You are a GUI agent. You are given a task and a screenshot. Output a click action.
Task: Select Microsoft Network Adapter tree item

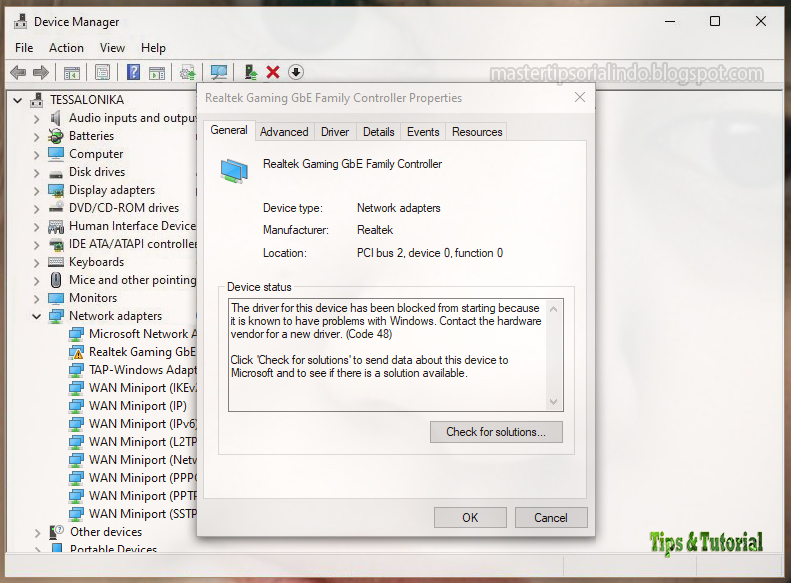click(x=143, y=334)
